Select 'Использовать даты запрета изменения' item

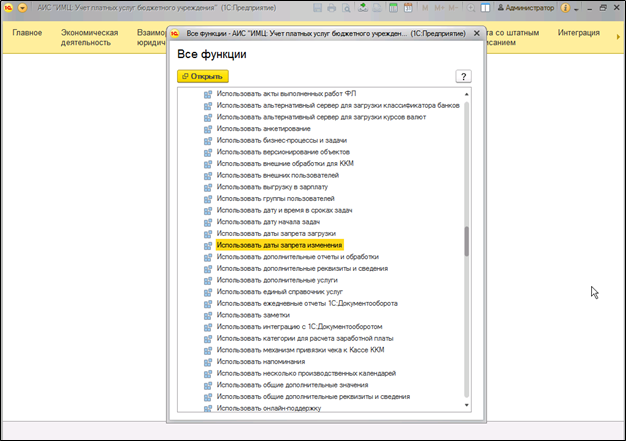[x=279, y=245]
